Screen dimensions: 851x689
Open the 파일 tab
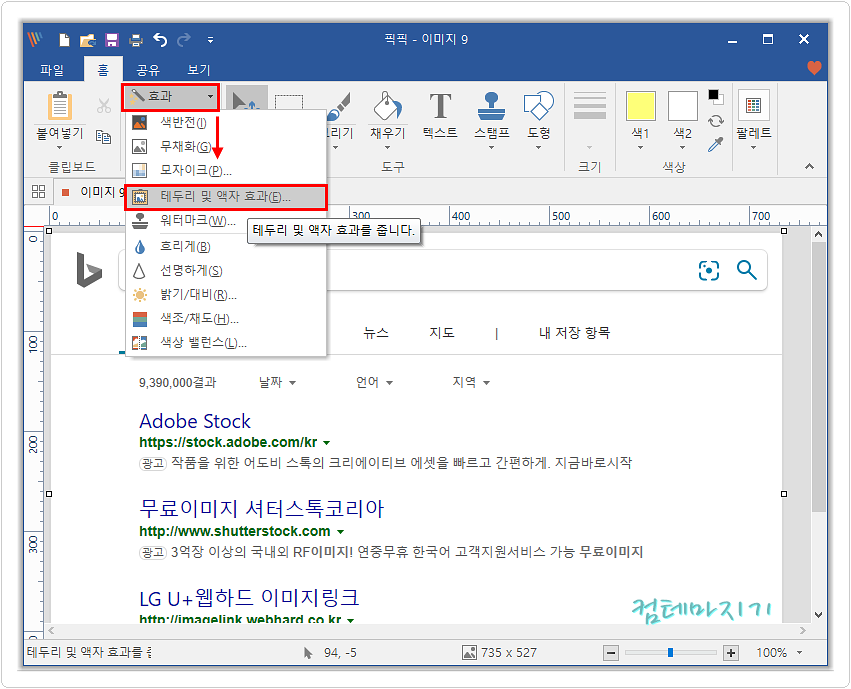(53, 70)
